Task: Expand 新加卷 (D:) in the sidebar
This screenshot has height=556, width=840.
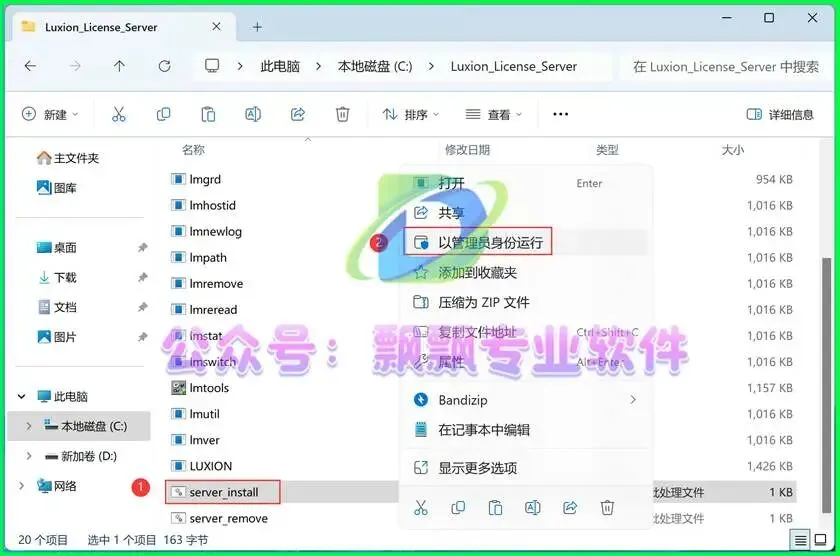Action: point(28,456)
